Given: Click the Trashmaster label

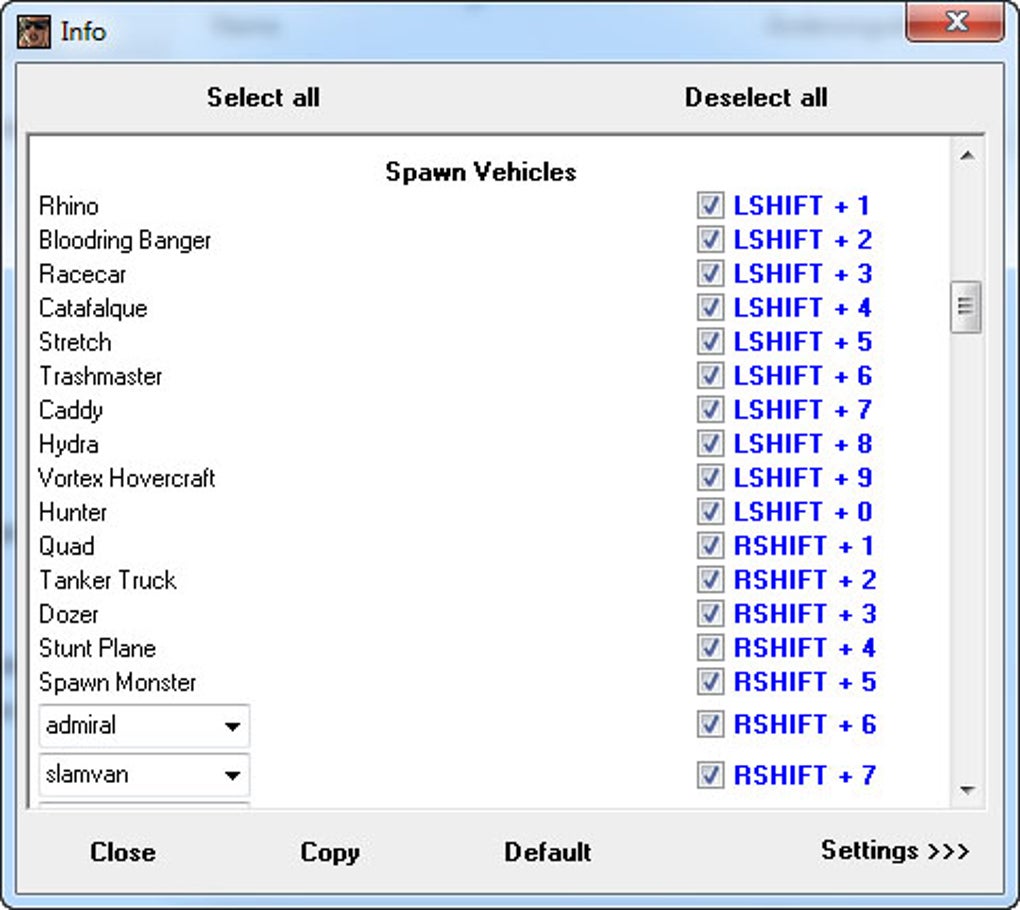Looking at the screenshot, I should (x=101, y=376).
